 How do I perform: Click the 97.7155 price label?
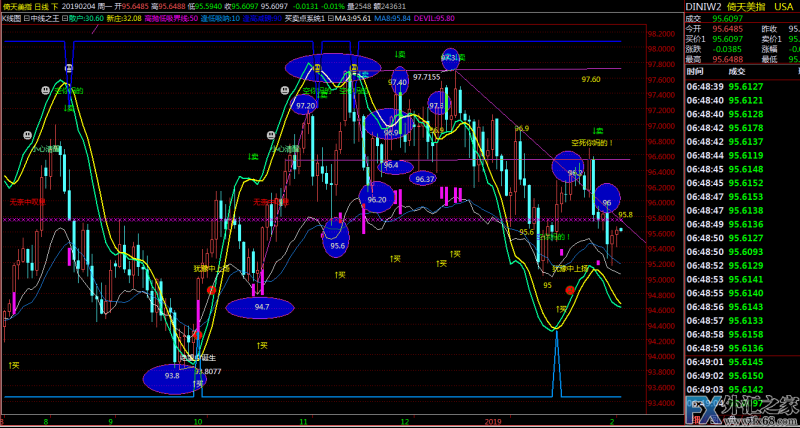point(425,77)
